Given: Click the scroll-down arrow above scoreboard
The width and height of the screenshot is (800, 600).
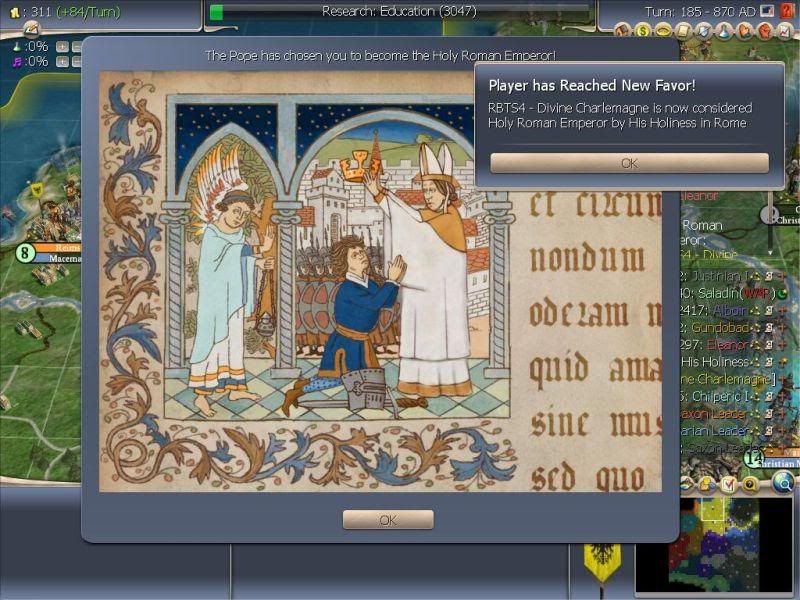Looking at the screenshot, I should 770,253.
